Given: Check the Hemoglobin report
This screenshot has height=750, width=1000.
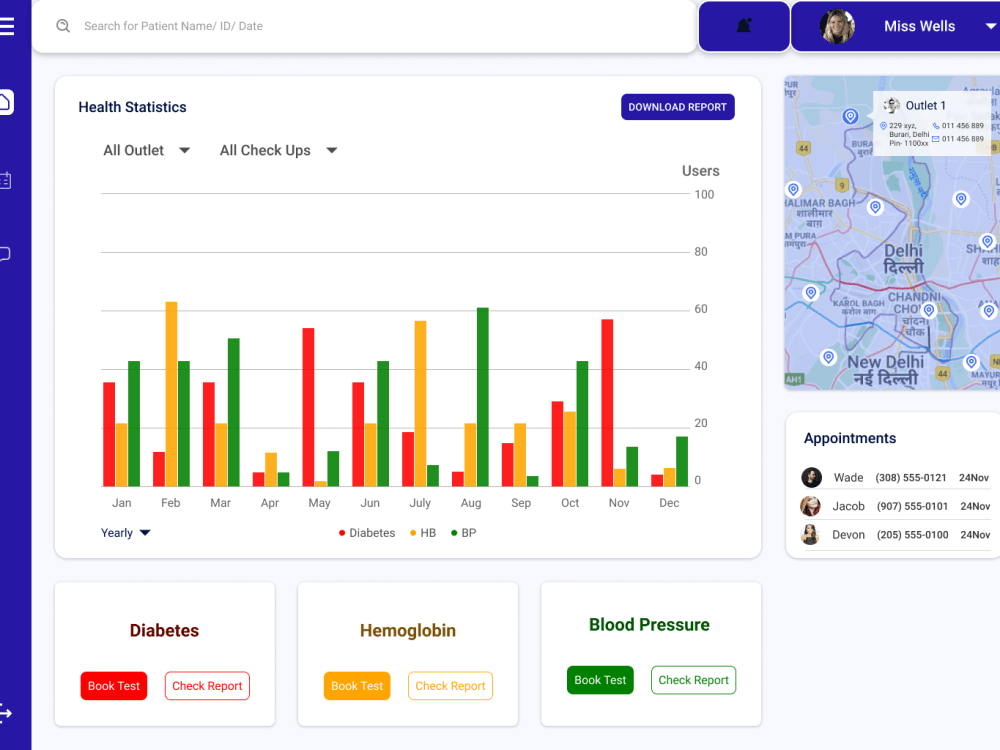Looking at the screenshot, I should point(450,686).
